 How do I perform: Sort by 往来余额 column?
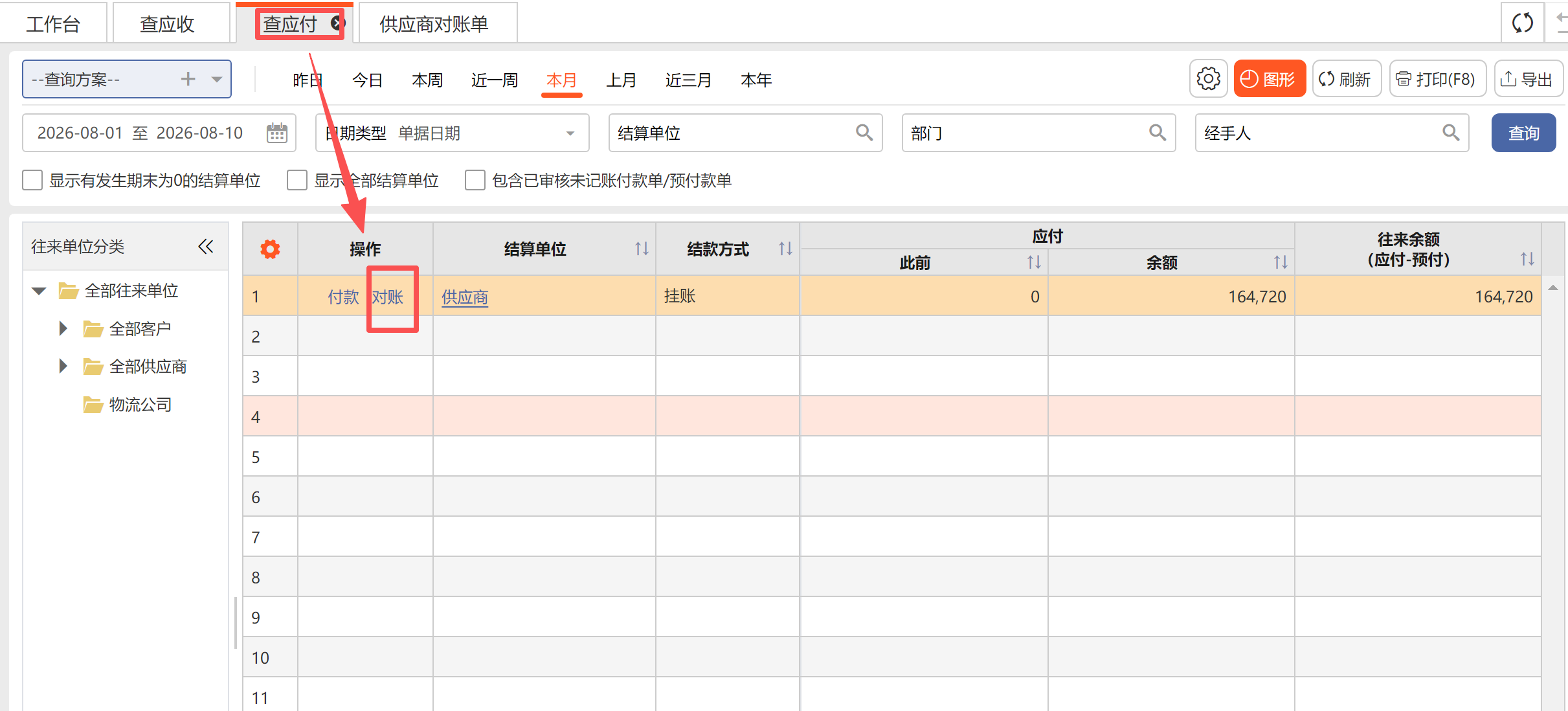[1527, 259]
